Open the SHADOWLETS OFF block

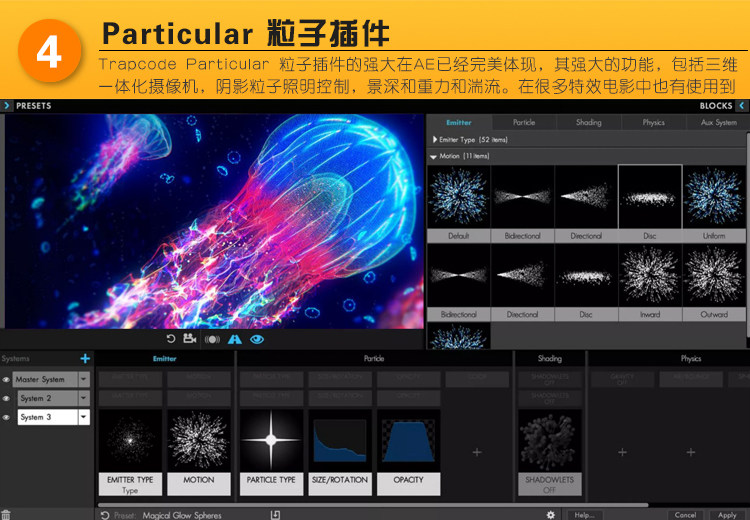[550, 452]
